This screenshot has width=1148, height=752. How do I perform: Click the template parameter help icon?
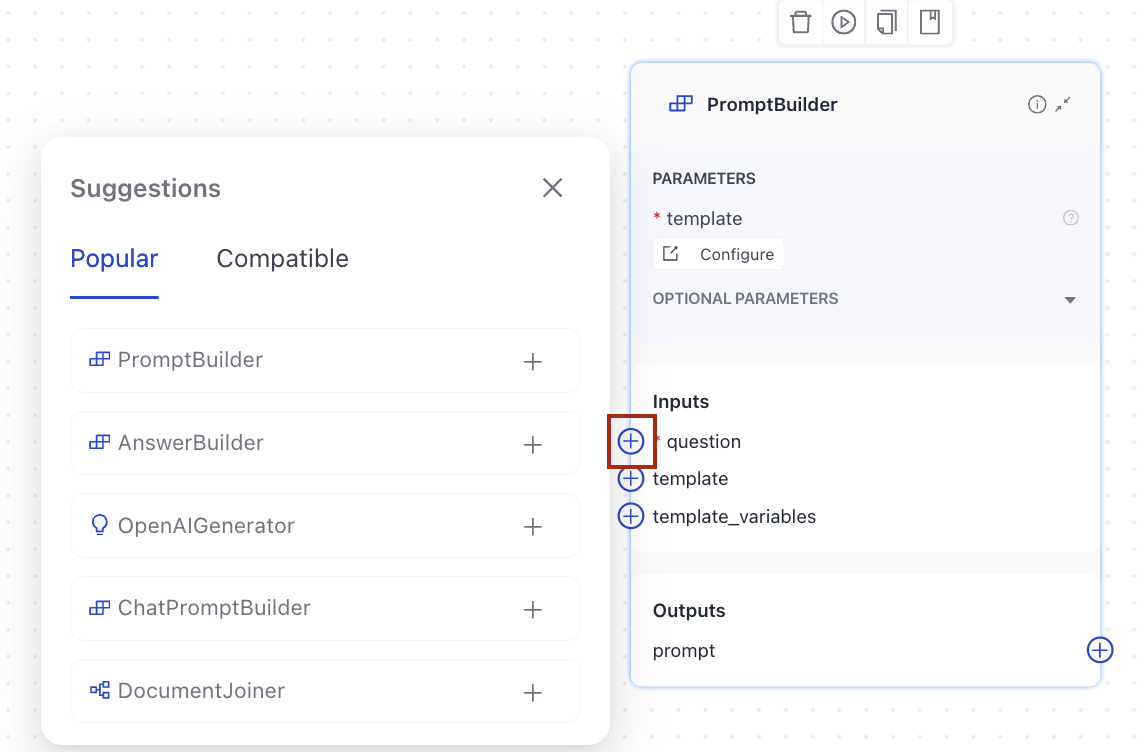[x=1071, y=217]
